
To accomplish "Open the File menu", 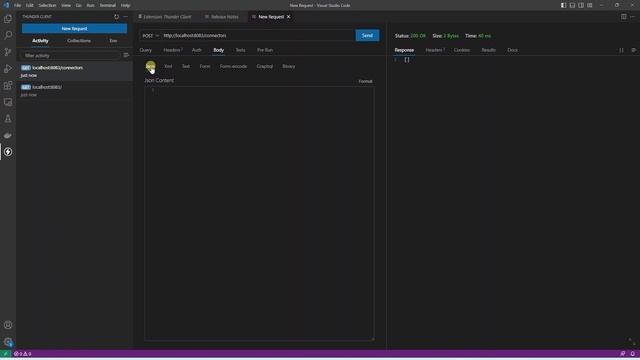I will point(18,5).
